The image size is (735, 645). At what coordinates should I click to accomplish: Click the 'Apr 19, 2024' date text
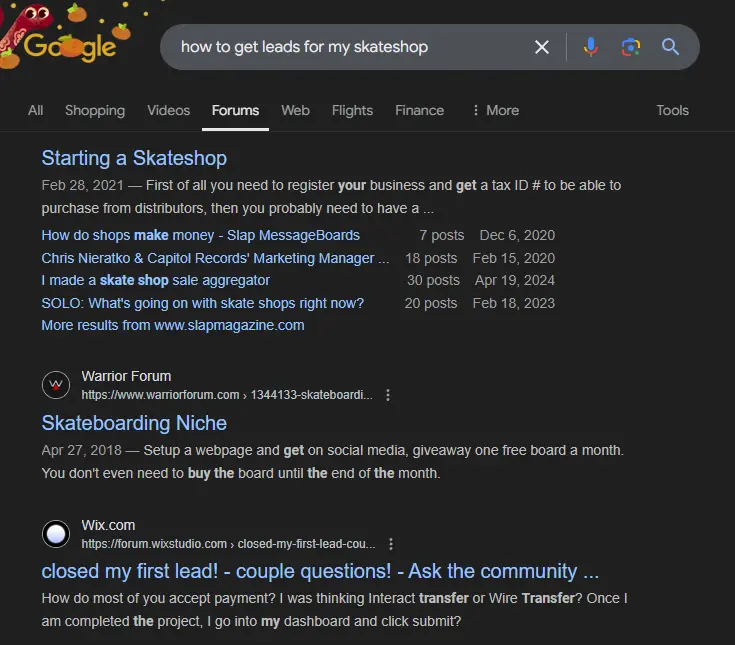(515, 280)
